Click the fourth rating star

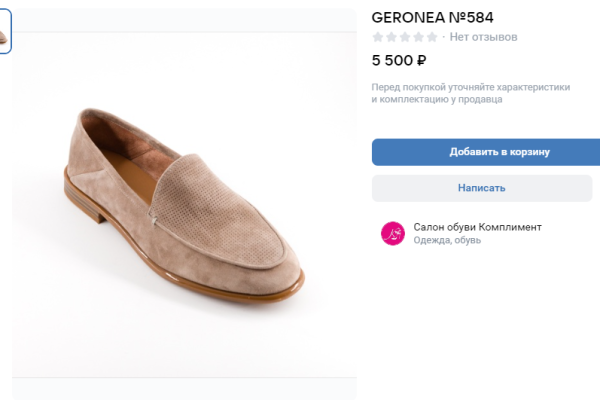(x=418, y=37)
